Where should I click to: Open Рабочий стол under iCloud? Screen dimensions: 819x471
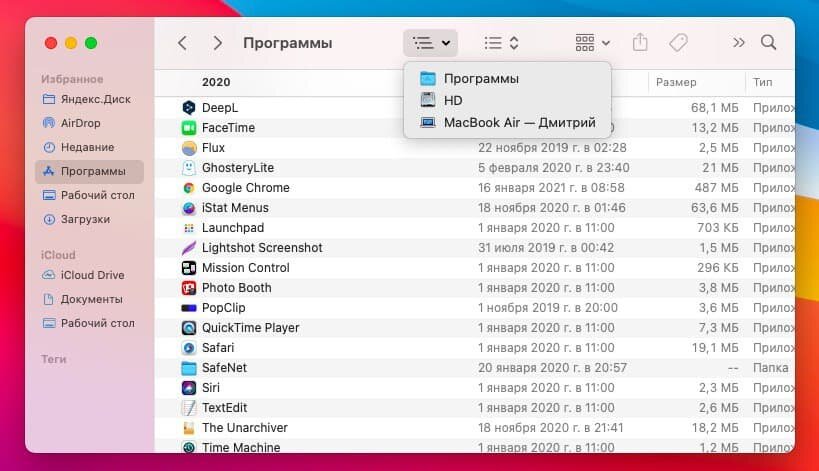(x=89, y=323)
